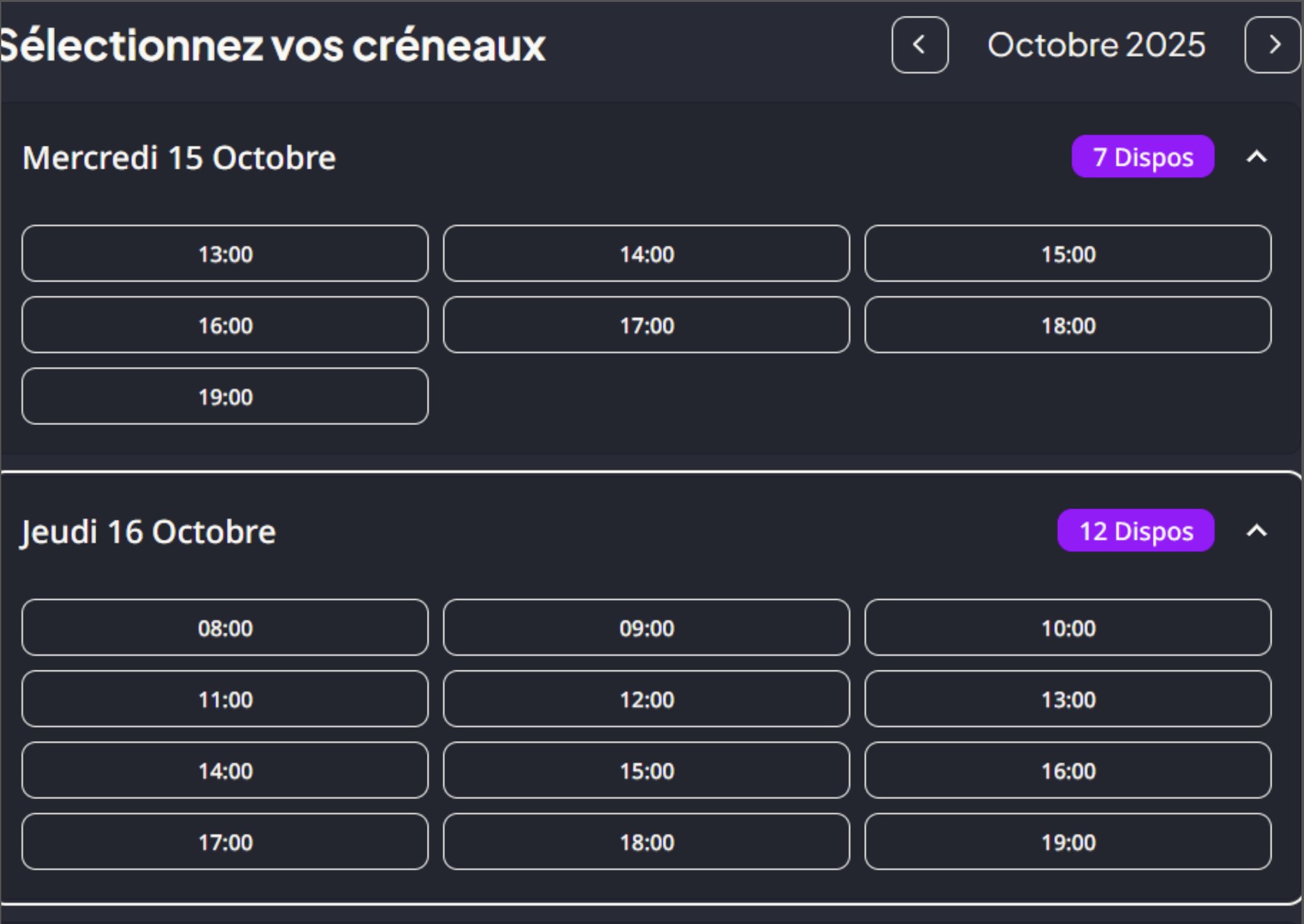Select the 19:00 slot on Mercredi

click(x=224, y=396)
